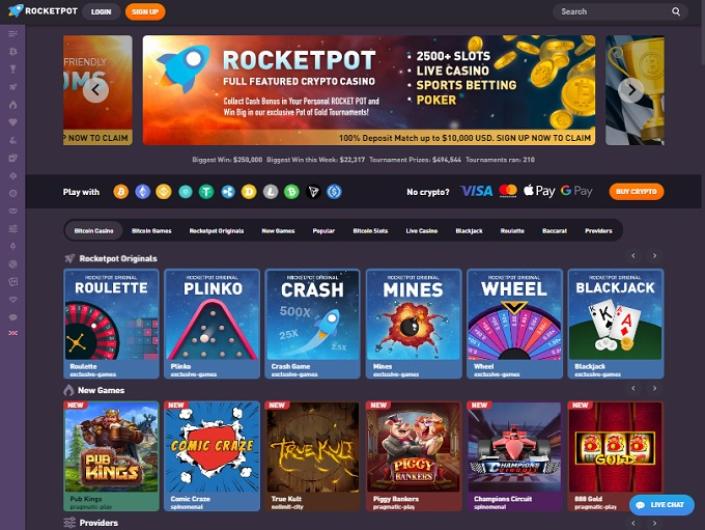Screen dimensions: 705x530
Task: Advance to next banner slide
Action: (x=631, y=90)
